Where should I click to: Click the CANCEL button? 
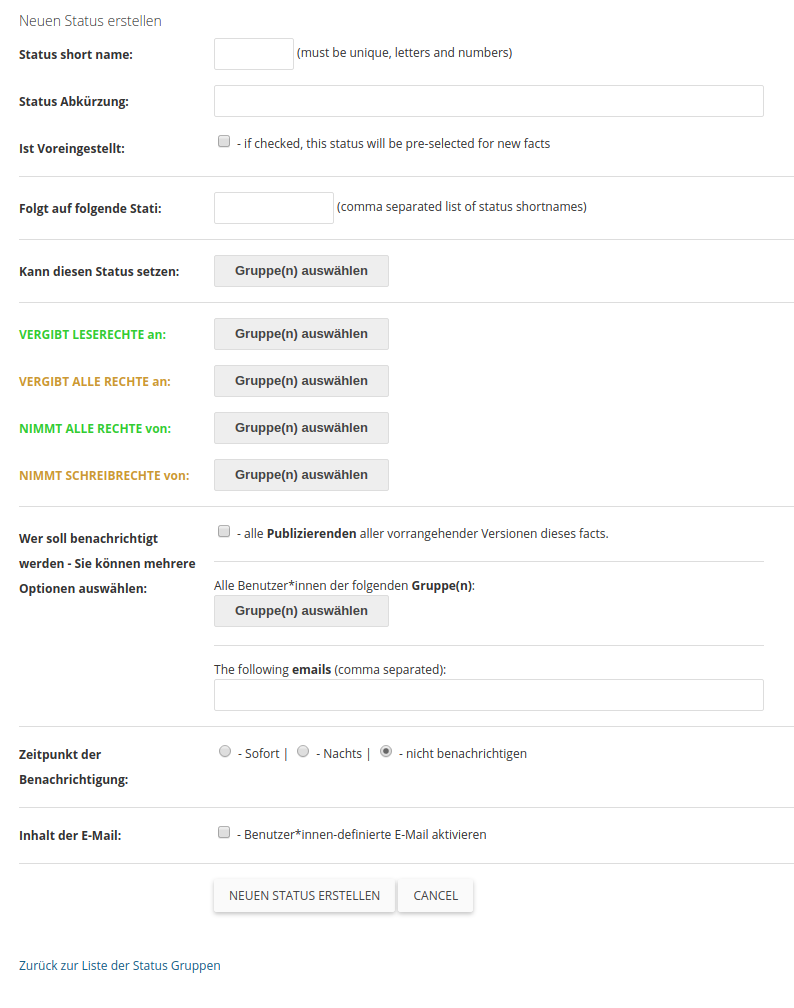point(435,896)
